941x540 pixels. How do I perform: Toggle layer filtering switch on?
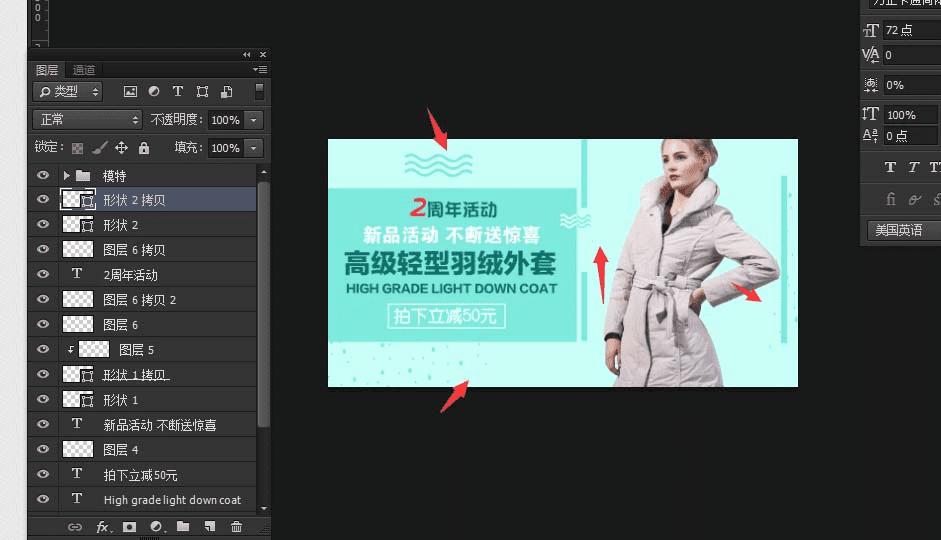tap(259, 91)
